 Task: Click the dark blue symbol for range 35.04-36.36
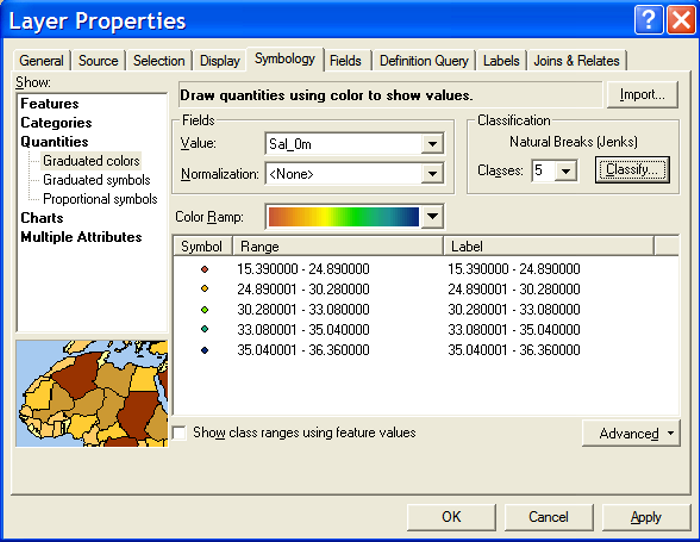pyautogui.click(x=204, y=350)
